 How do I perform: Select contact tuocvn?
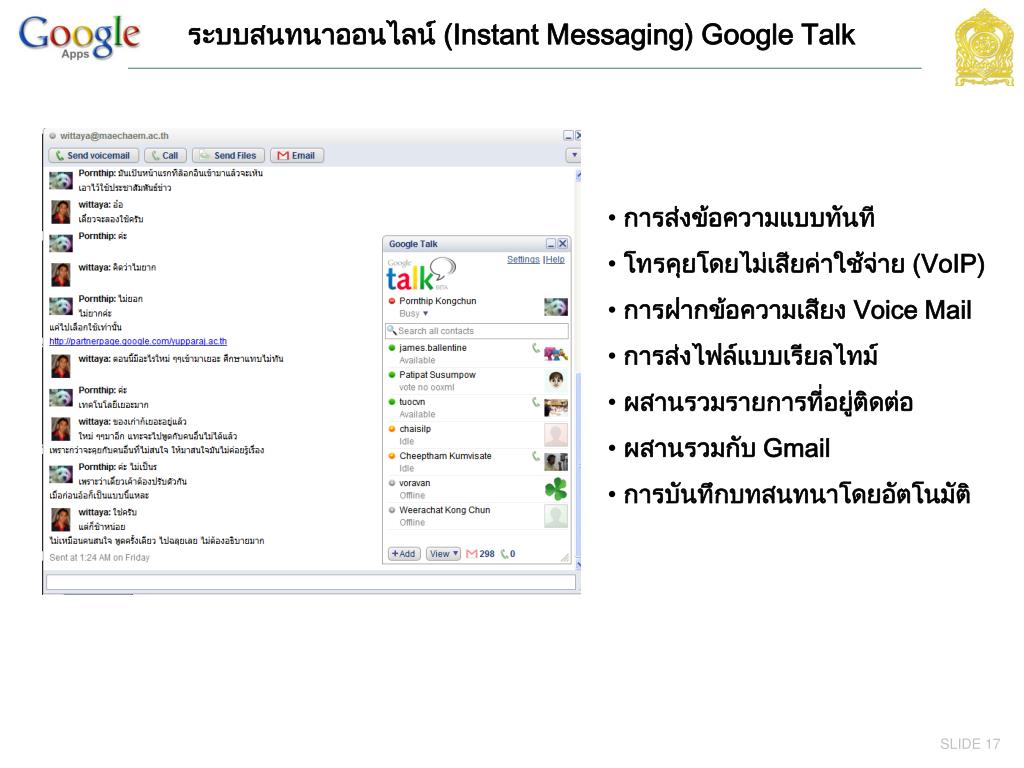[477, 408]
